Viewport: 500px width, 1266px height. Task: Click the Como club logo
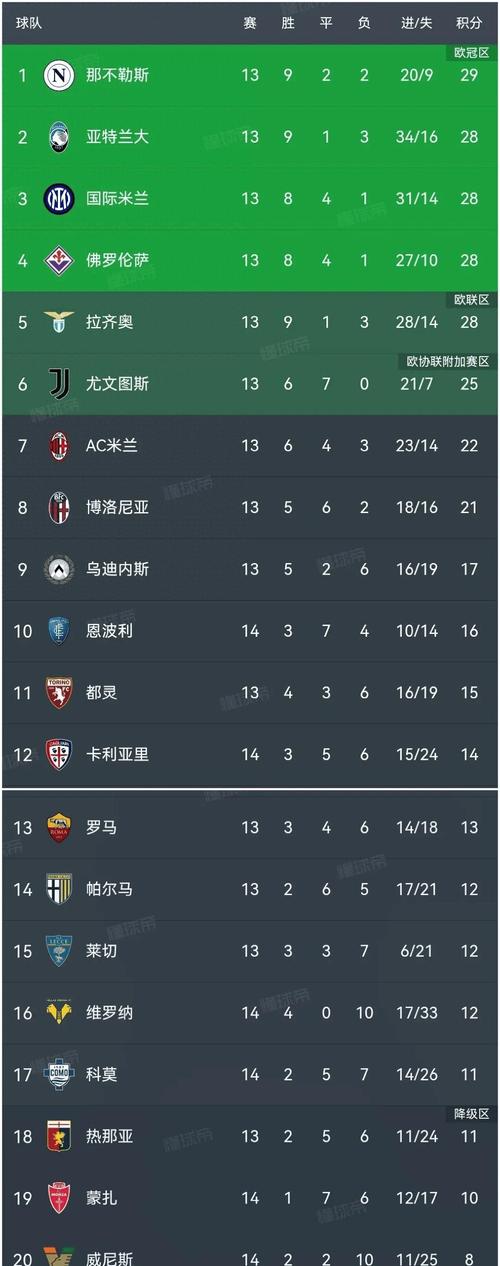[x=59, y=1074]
